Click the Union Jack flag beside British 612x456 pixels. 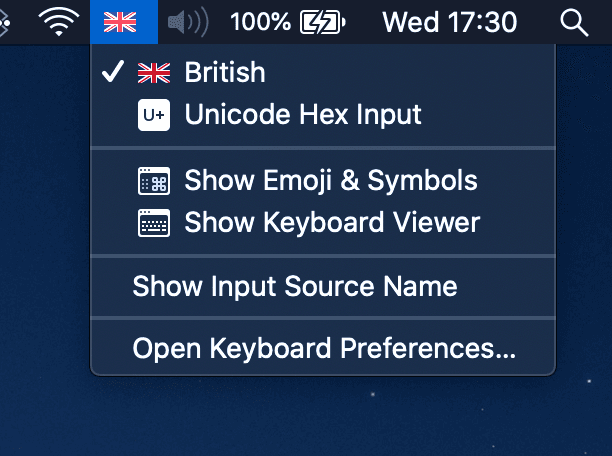pyautogui.click(x=154, y=73)
